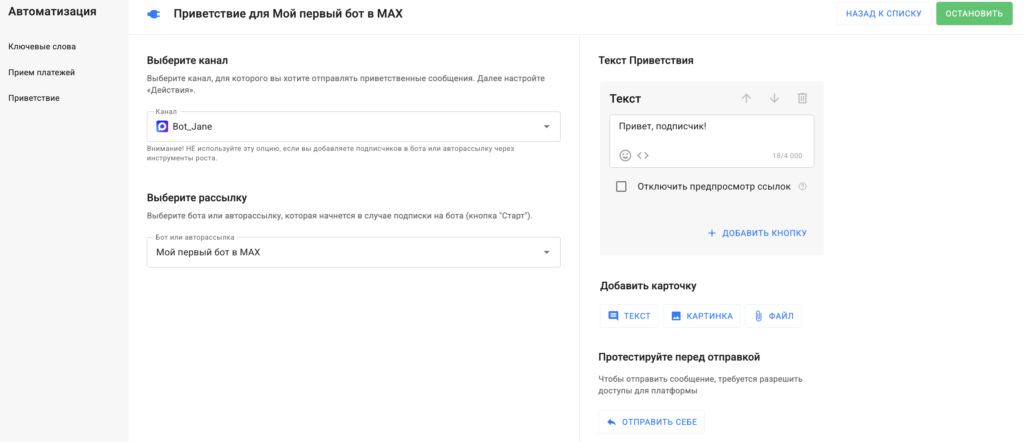The width and height of the screenshot is (1024, 442).
Task: Go to the Прием платежей section
Action: [x=42, y=72]
